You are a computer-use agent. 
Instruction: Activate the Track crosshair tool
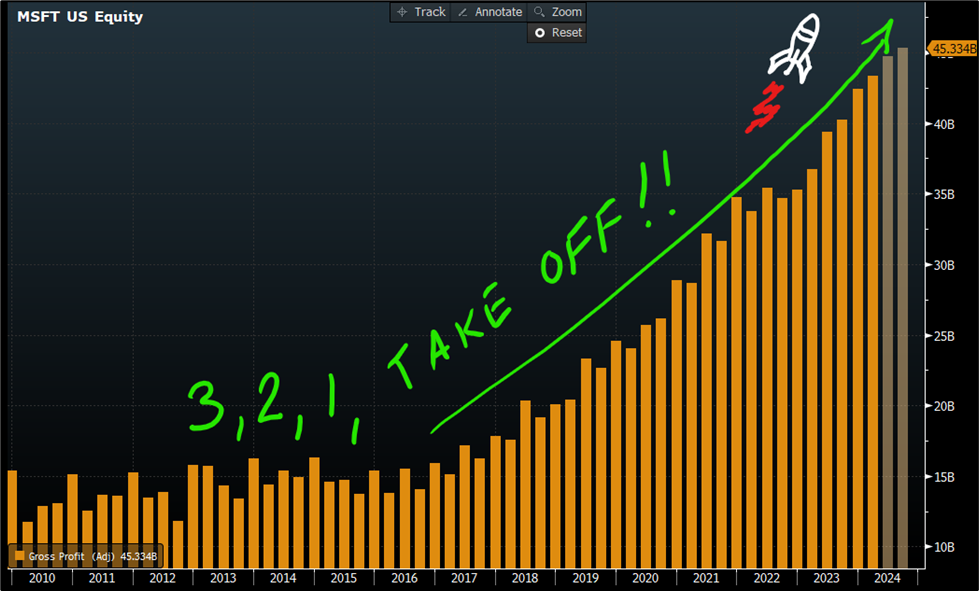coord(420,12)
